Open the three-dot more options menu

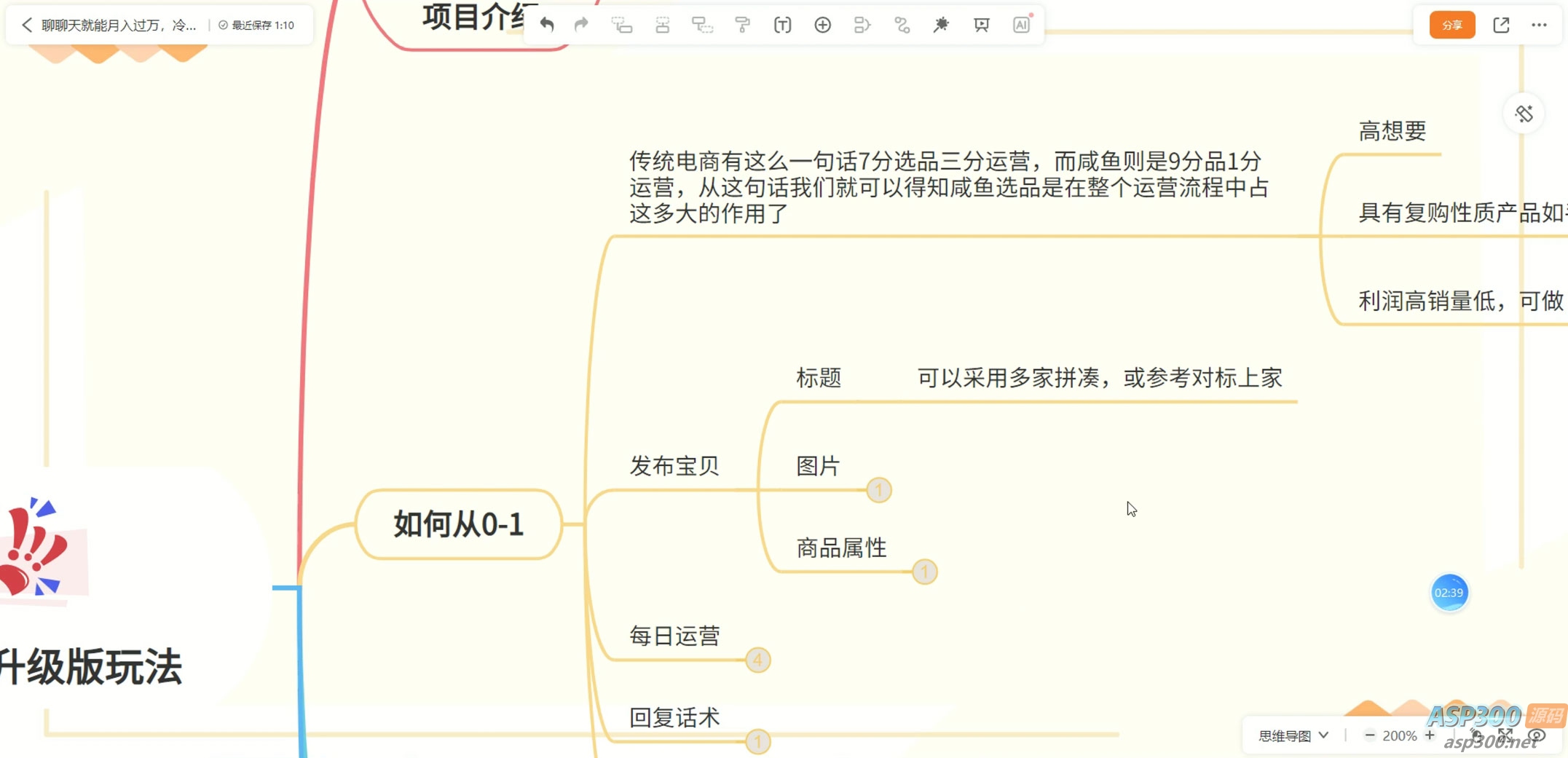click(1539, 25)
